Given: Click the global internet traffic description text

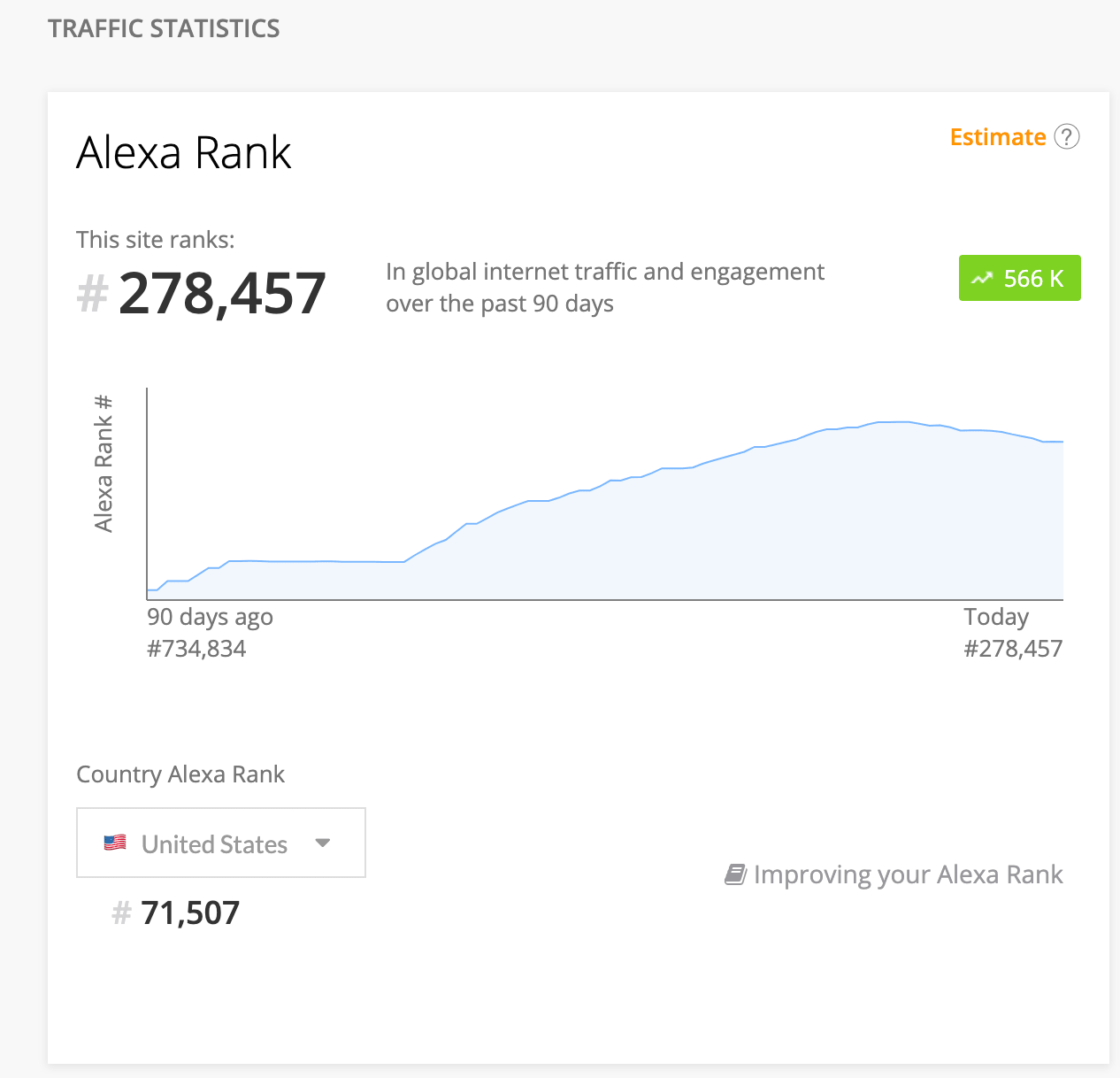Looking at the screenshot, I should pos(605,288).
